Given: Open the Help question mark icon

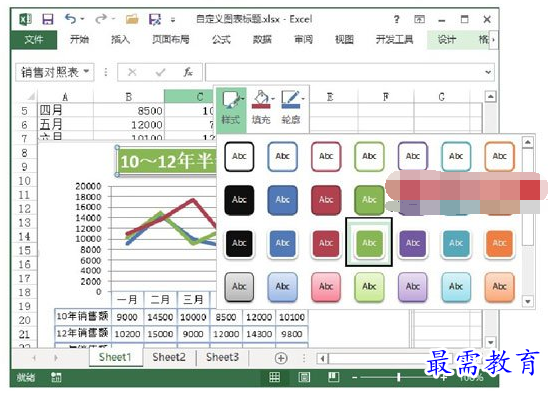Looking at the screenshot, I should coord(396,19).
